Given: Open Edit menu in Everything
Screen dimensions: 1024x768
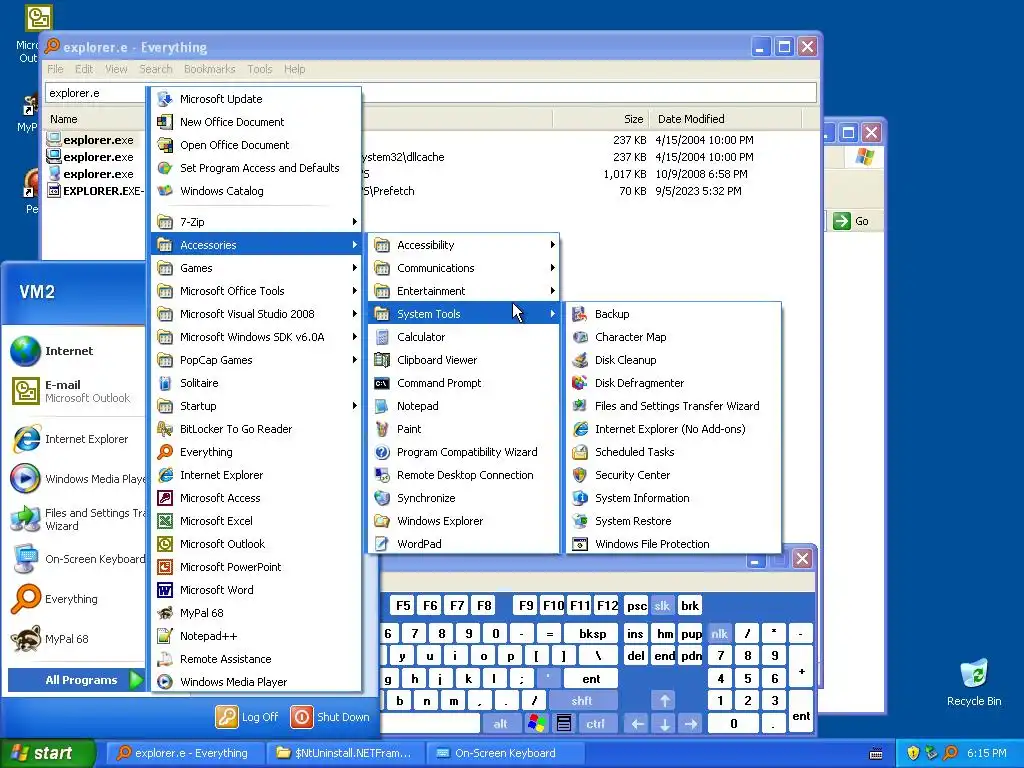Looking at the screenshot, I should click(x=84, y=69).
